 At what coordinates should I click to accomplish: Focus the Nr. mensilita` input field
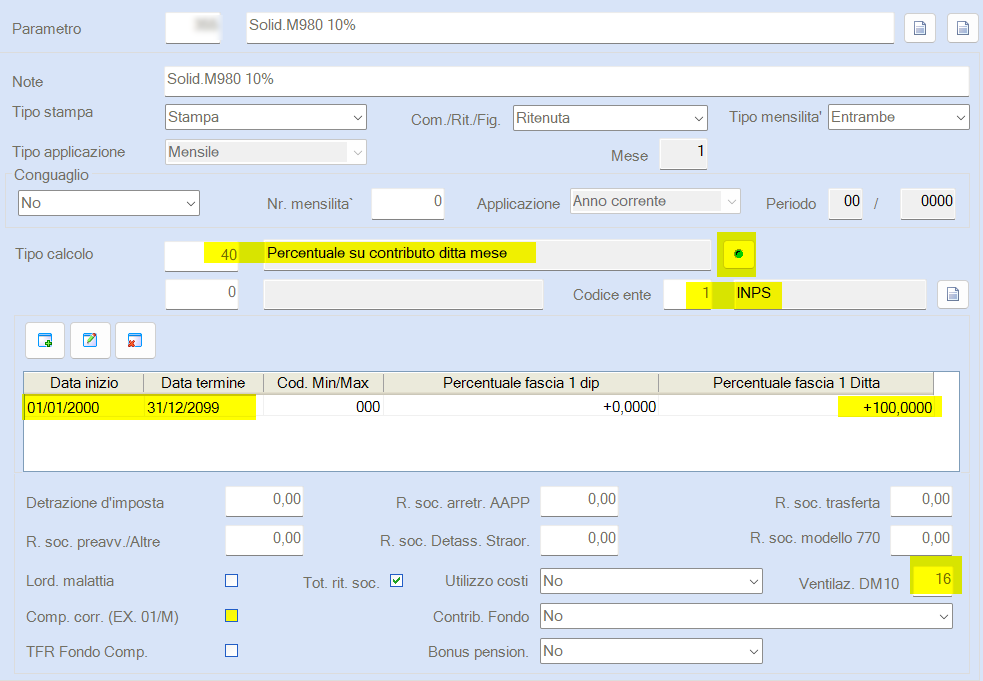click(x=407, y=204)
